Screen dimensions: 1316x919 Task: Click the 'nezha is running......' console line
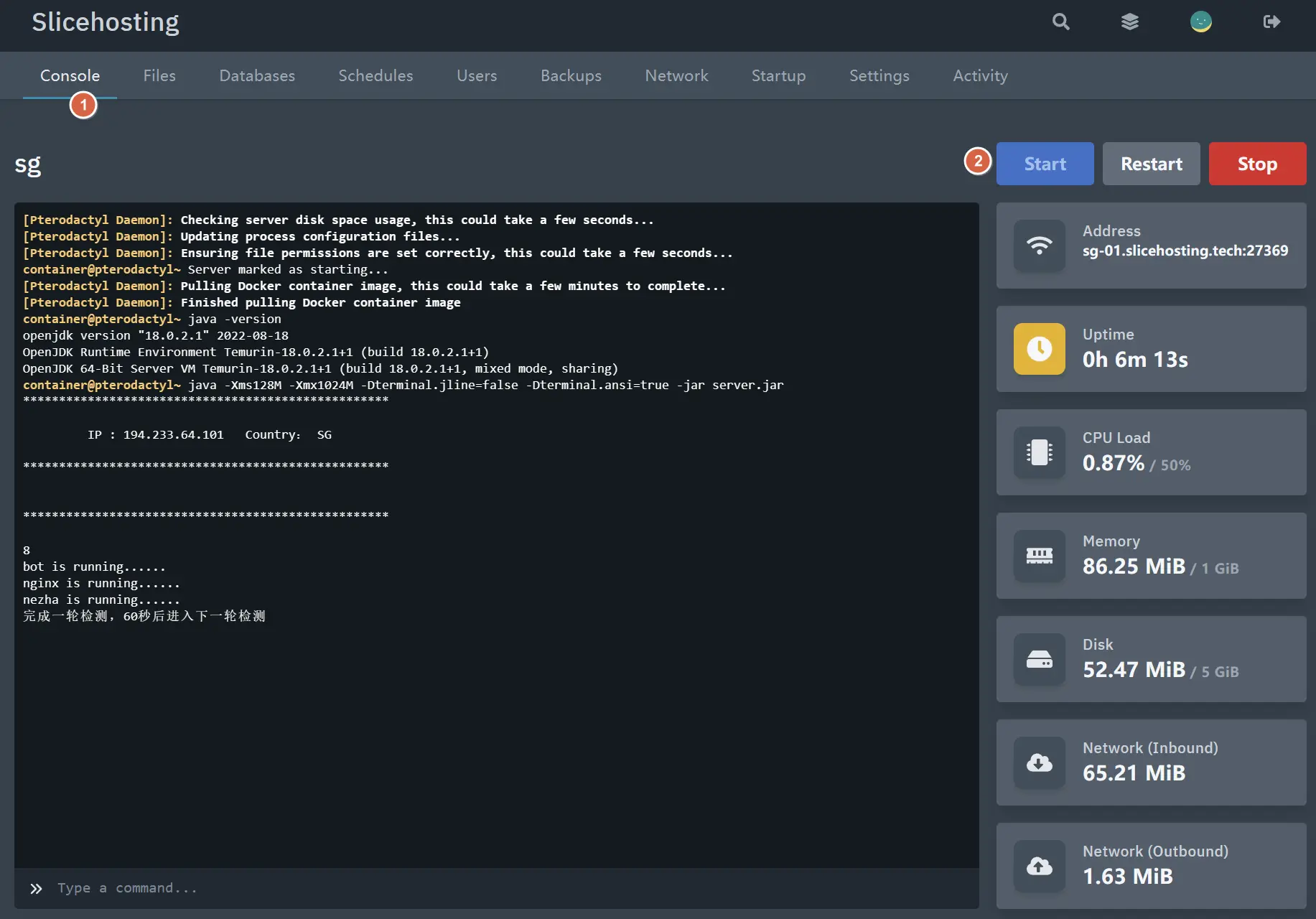[x=101, y=600]
